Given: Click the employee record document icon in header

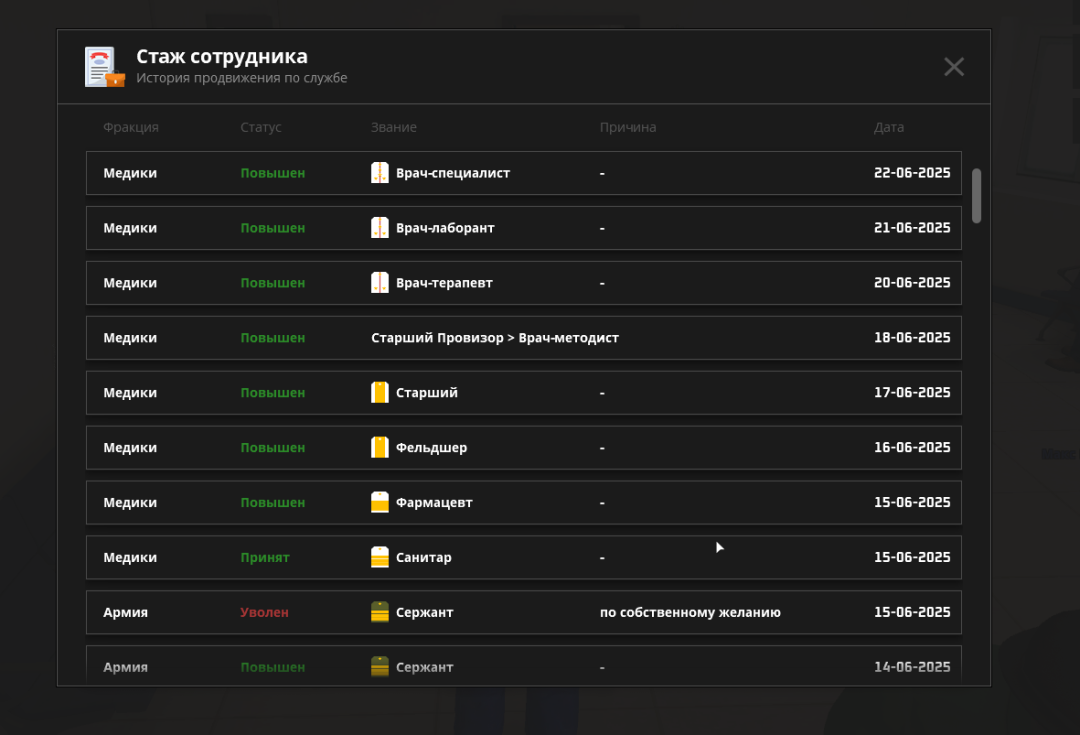Looking at the screenshot, I should point(104,67).
